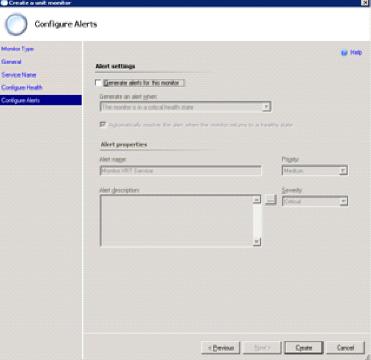Click the alert description scrollbar up arrow
371x360 pixels.
pos(257,200)
